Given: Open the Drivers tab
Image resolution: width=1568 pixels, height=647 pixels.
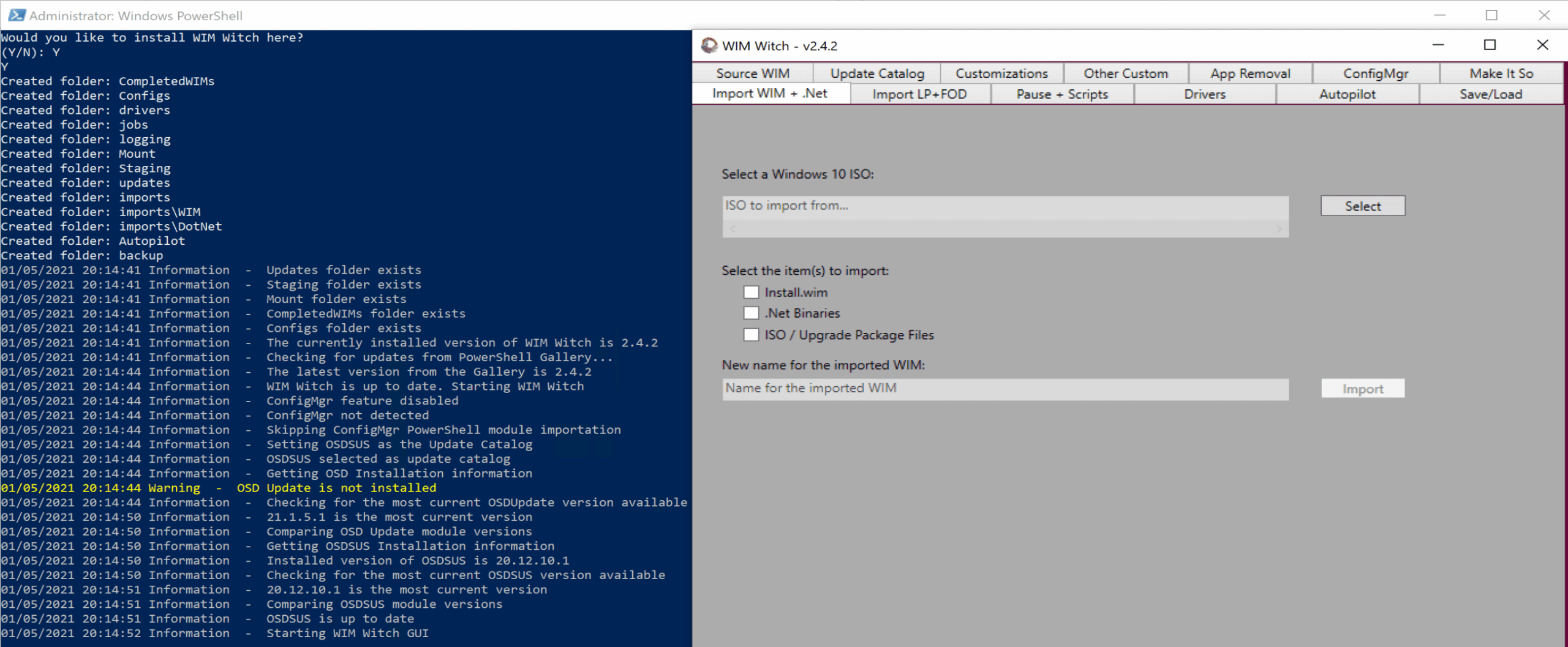Looking at the screenshot, I should [x=1205, y=94].
